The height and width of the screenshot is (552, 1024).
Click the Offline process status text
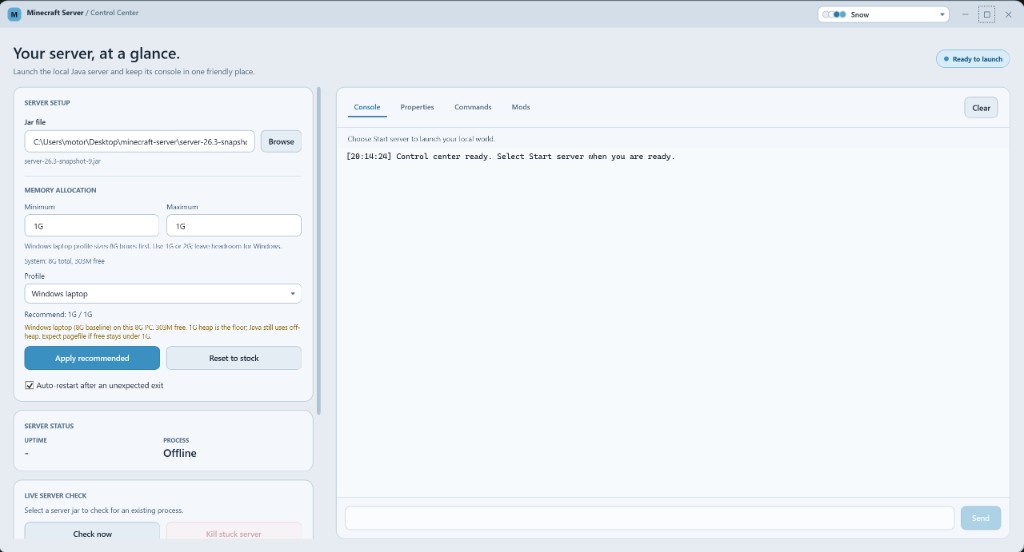180,453
